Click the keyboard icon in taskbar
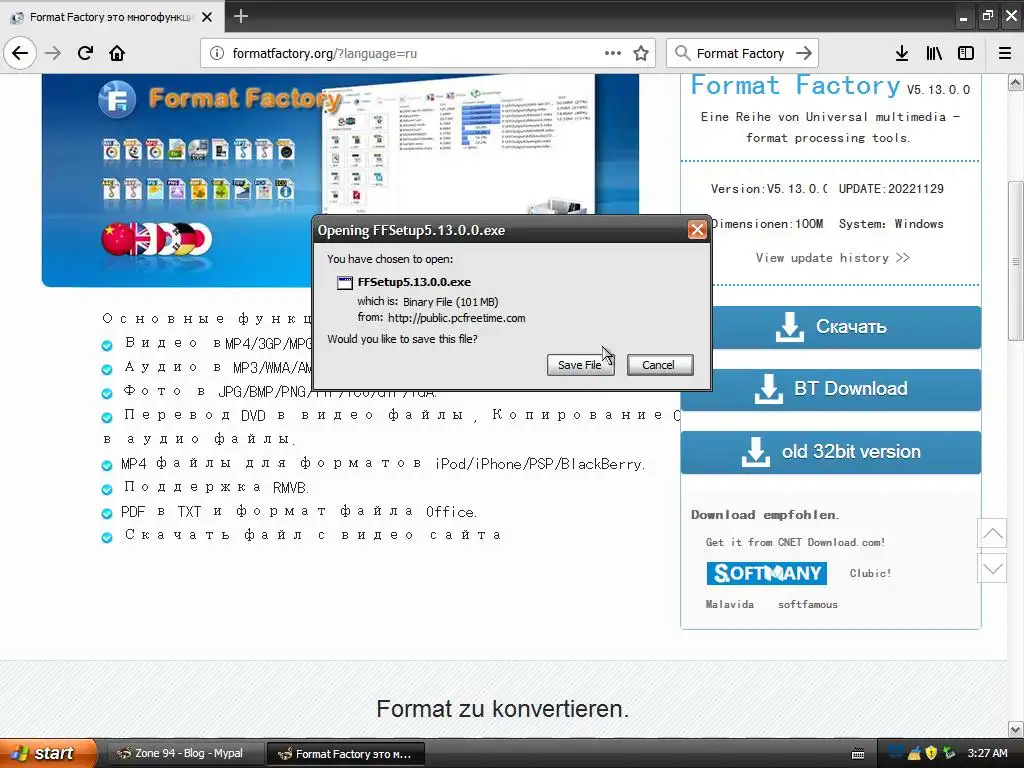 click(858, 754)
